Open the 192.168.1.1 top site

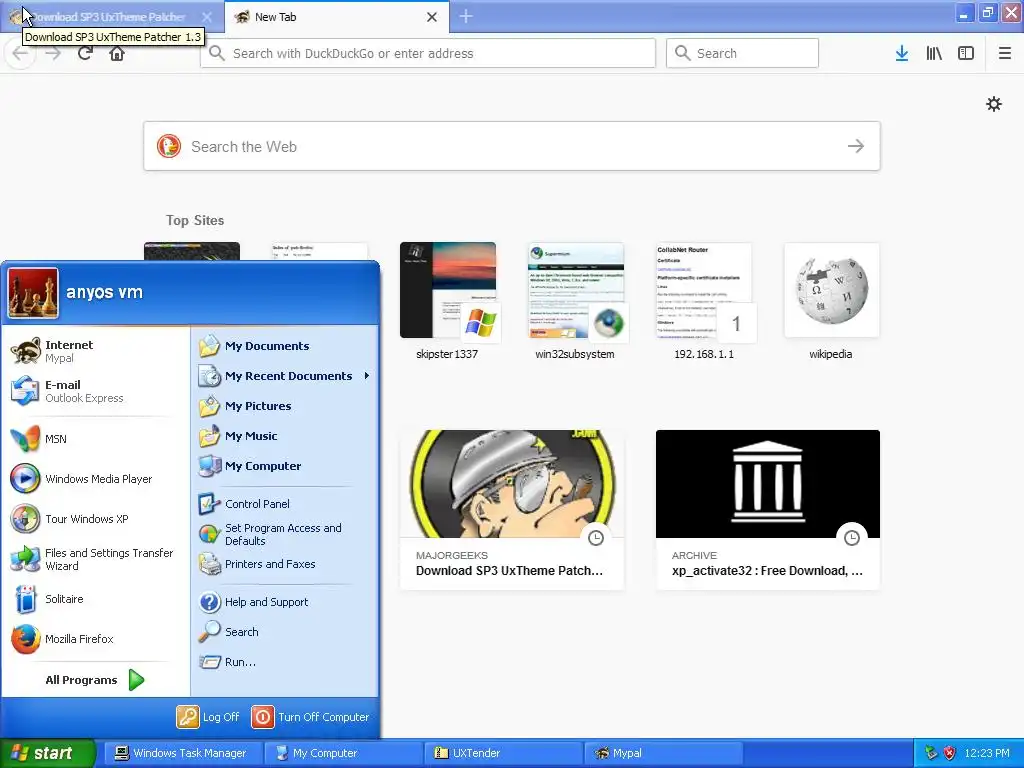(704, 302)
